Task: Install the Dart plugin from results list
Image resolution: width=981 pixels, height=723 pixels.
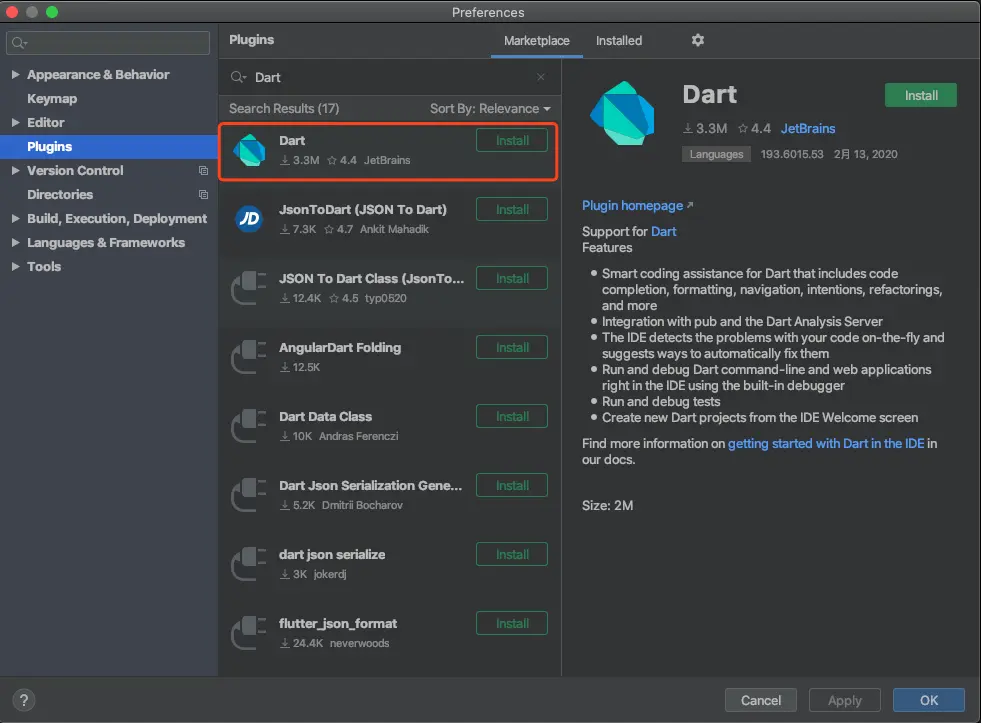Action: 512,140
